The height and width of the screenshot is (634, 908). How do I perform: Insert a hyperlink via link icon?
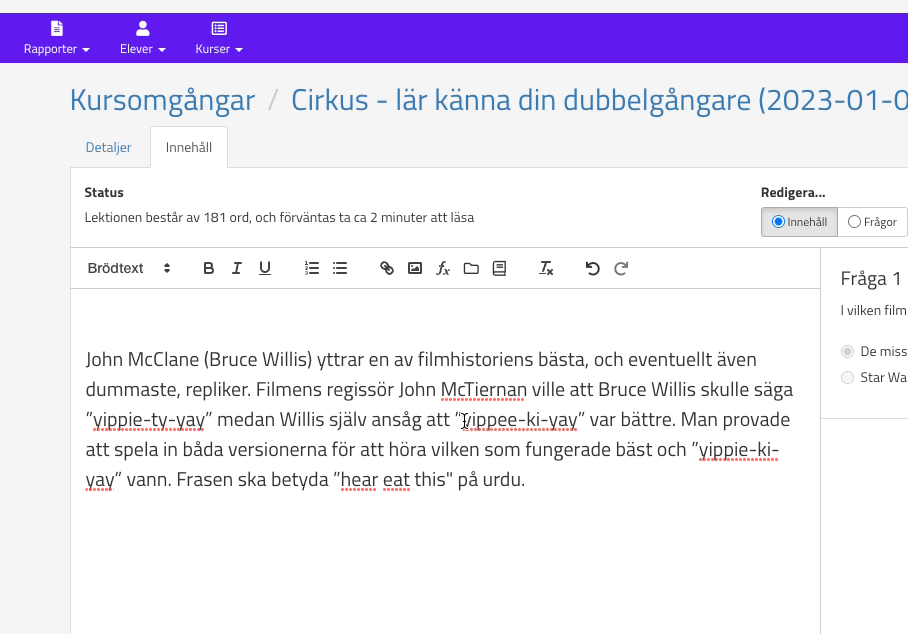387,268
